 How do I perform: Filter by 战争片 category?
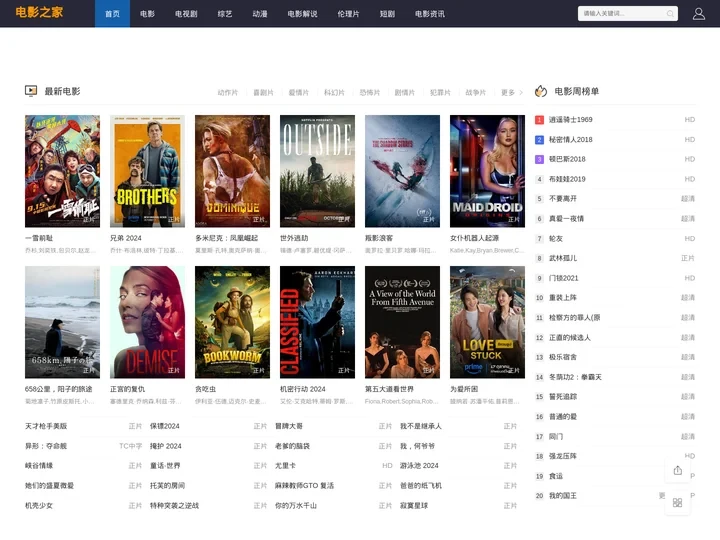point(475,93)
